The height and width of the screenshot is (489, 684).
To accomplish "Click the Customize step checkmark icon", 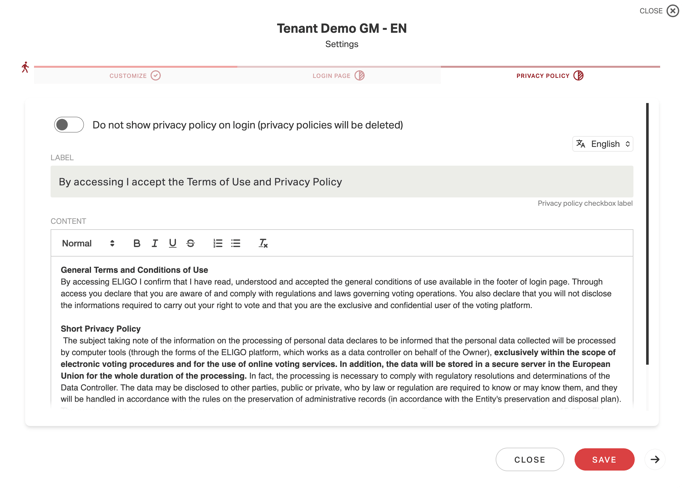I will pyautogui.click(x=156, y=75).
